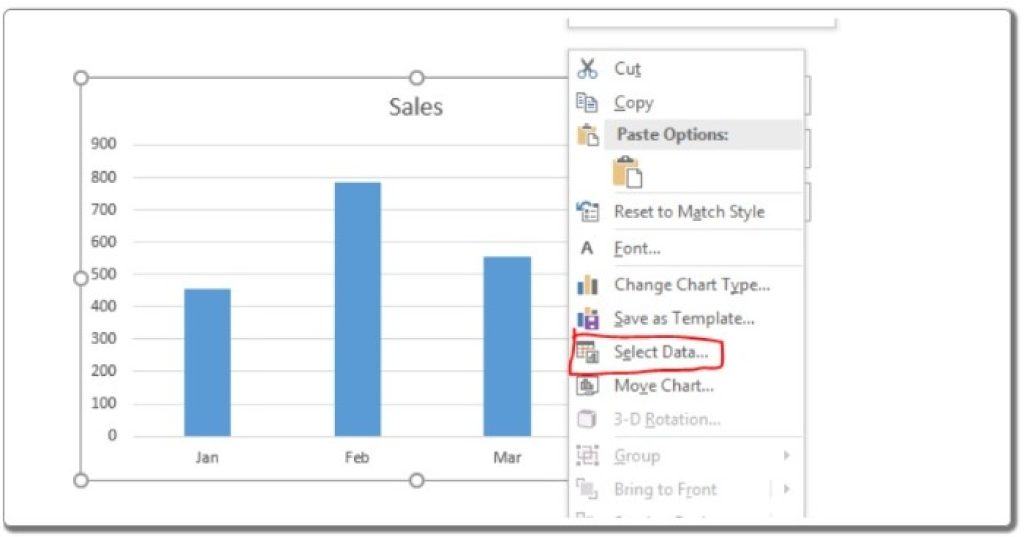Click the Save as Template icon
1024x537 pixels.
587,319
